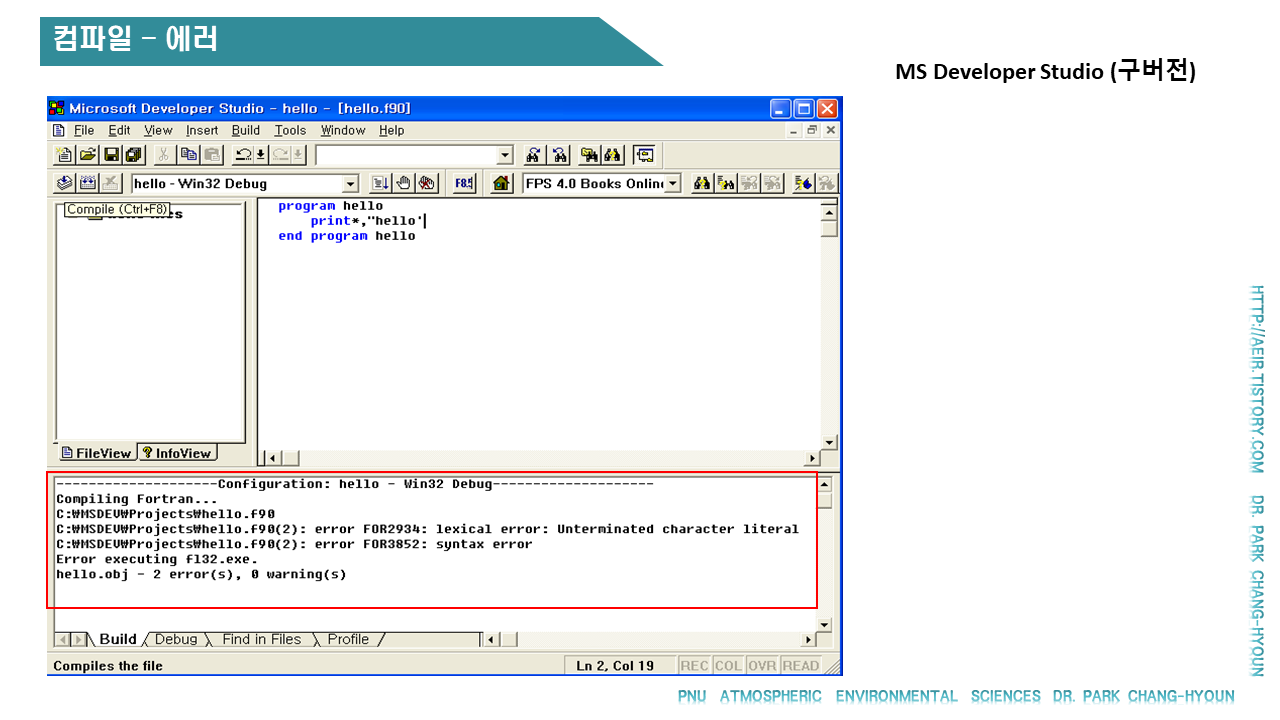1280x720 pixels.
Task: Click the OVR indicator in status bar
Action: coord(762,666)
